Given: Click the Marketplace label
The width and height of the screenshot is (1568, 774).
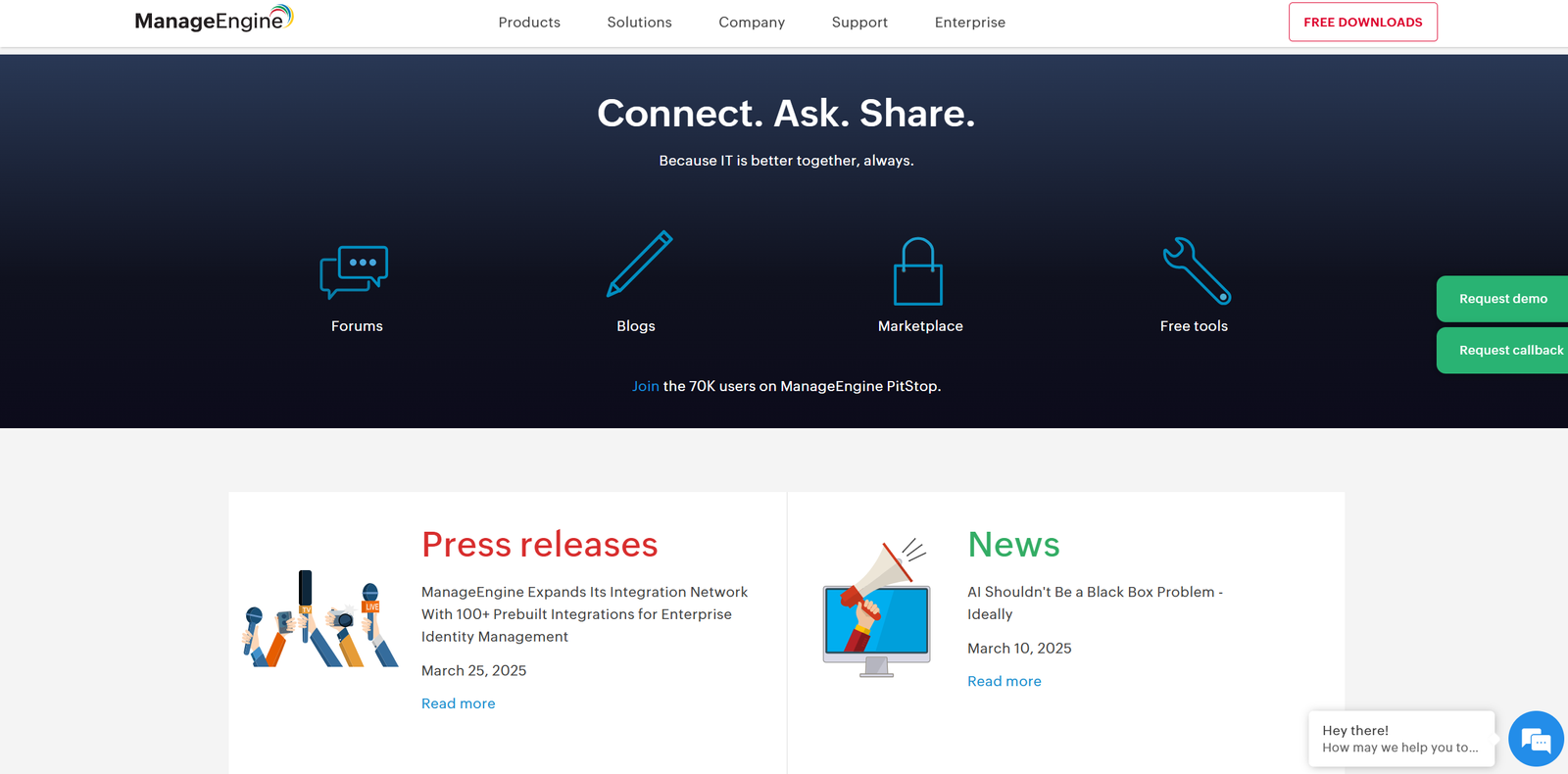Looking at the screenshot, I should coord(920,326).
